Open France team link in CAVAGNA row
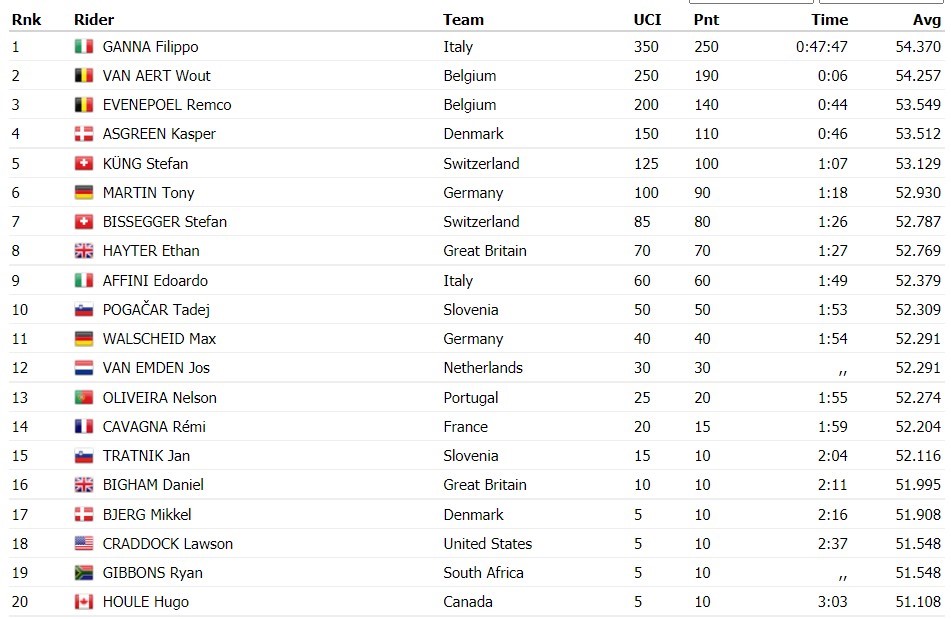The width and height of the screenshot is (951, 619). pos(465,427)
